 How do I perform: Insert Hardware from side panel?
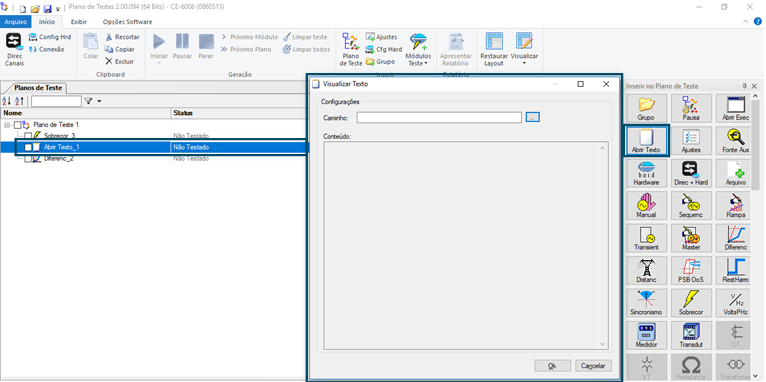(x=646, y=173)
